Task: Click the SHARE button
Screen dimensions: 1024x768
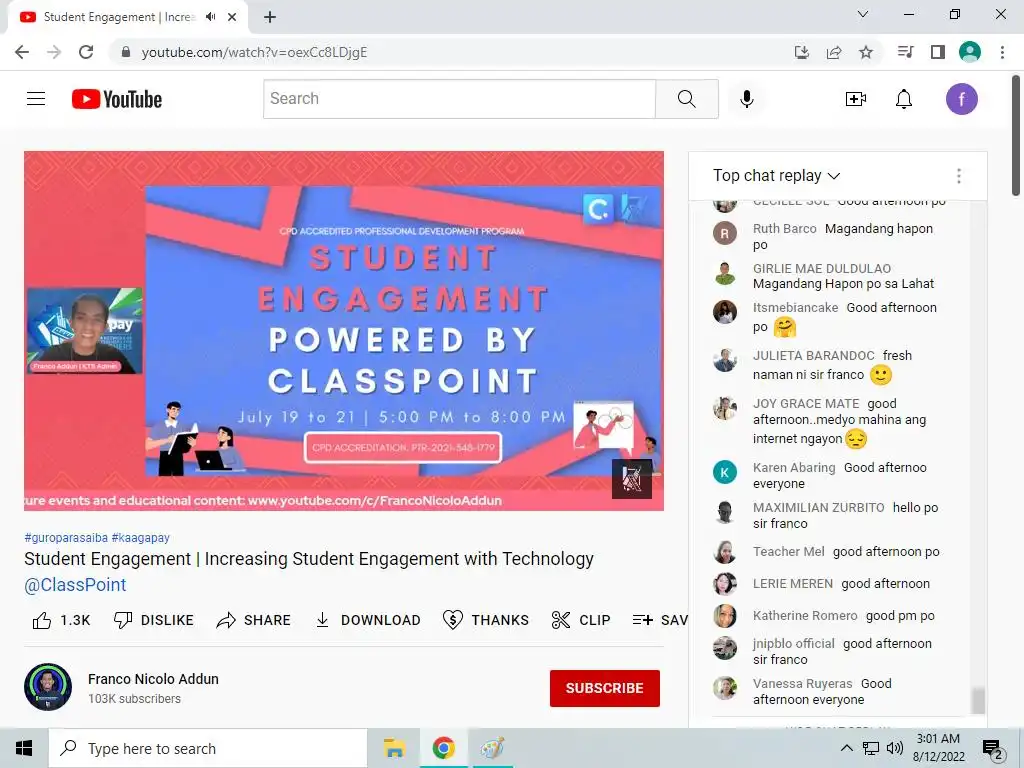Action: pyautogui.click(x=253, y=620)
